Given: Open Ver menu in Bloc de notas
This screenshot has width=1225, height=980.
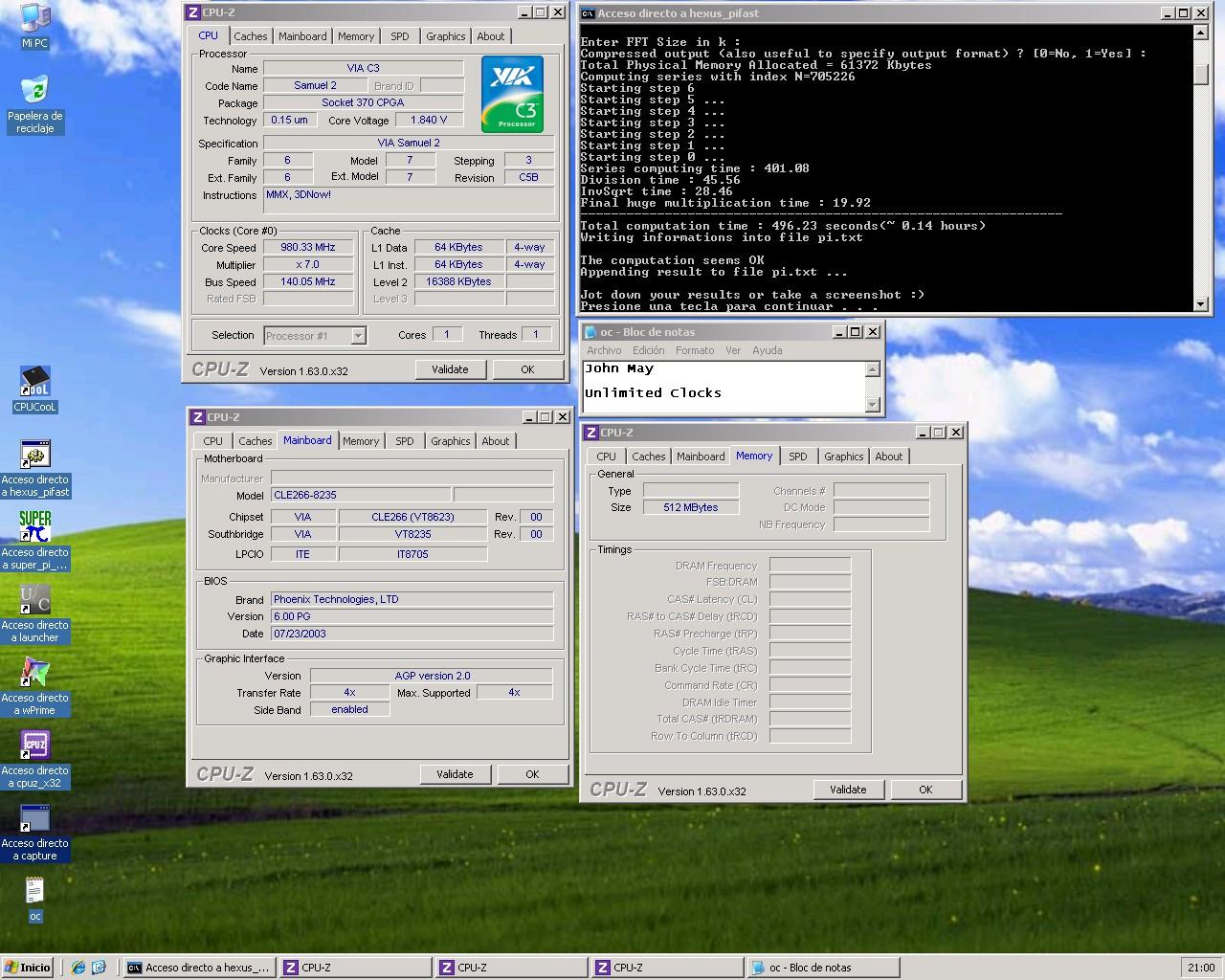Looking at the screenshot, I should point(733,350).
